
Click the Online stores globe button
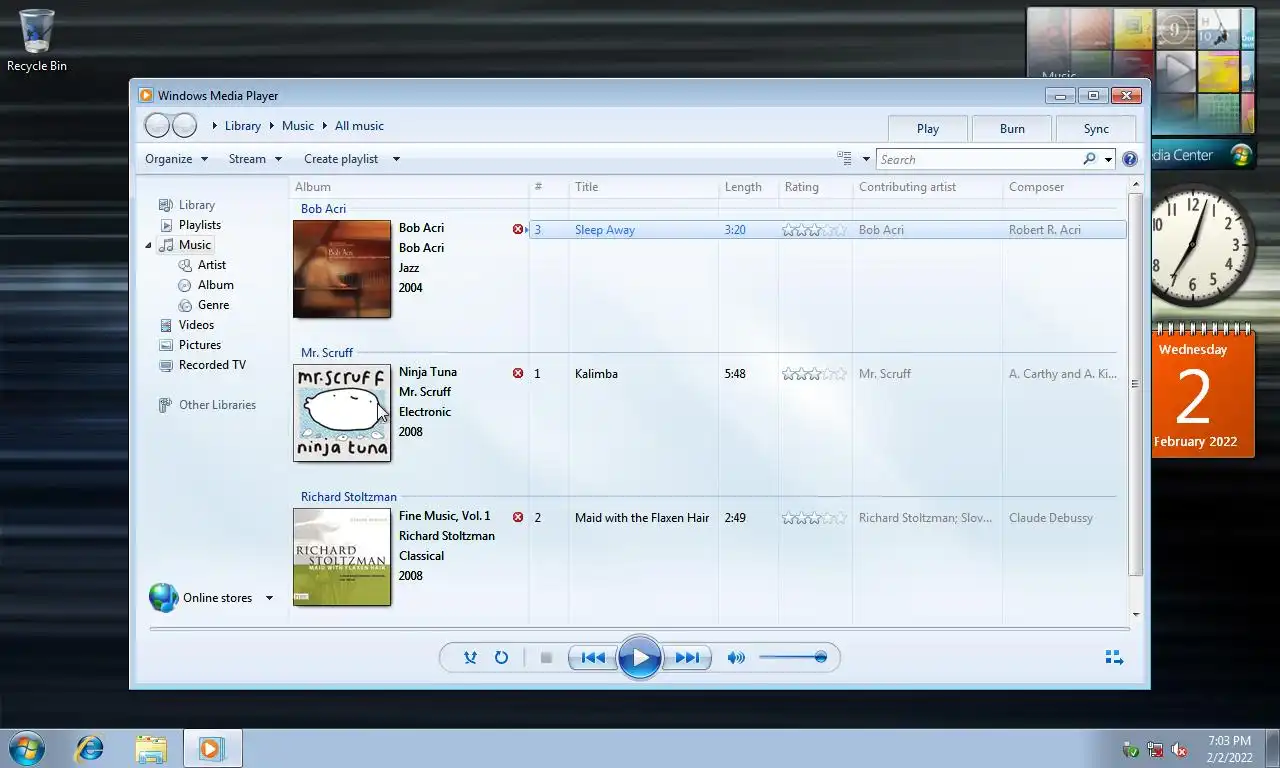pos(163,598)
